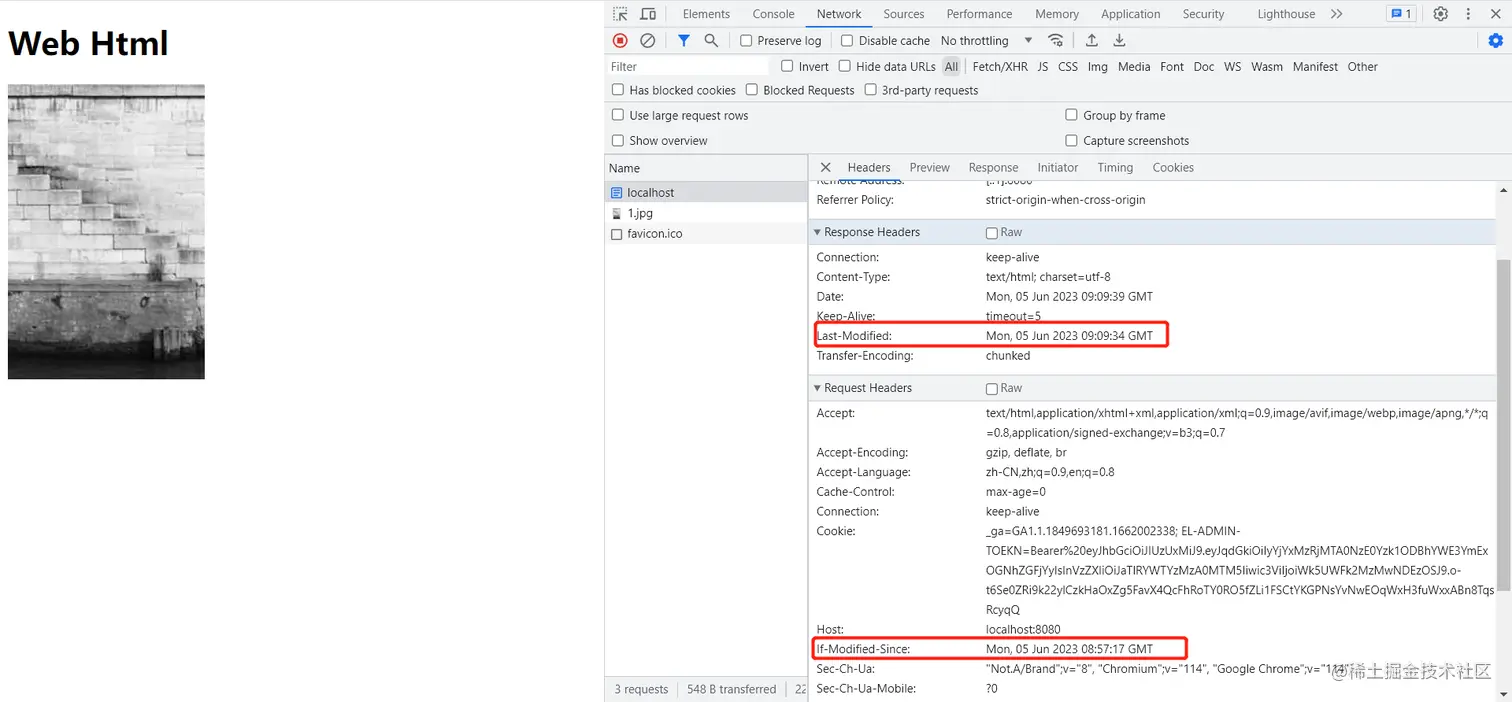Open the Initiator details tab

coord(1058,167)
